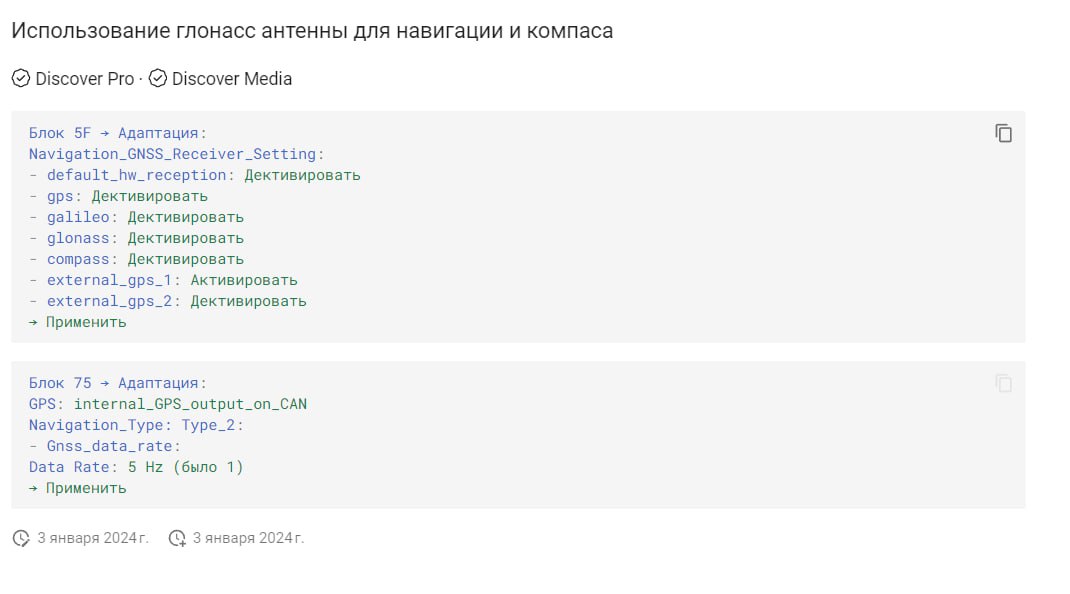Viewport: 1070px width, 594px height.
Task: Click the created-date clock icon
Action: pyautogui.click(x=21, y=538)
